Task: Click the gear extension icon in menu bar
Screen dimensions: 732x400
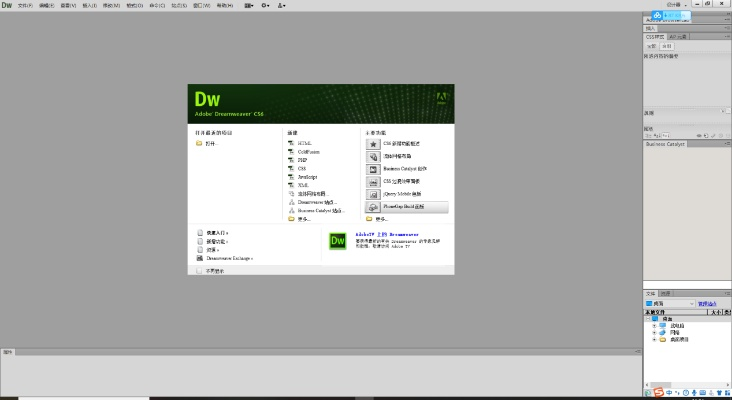Action: (265, 5)
